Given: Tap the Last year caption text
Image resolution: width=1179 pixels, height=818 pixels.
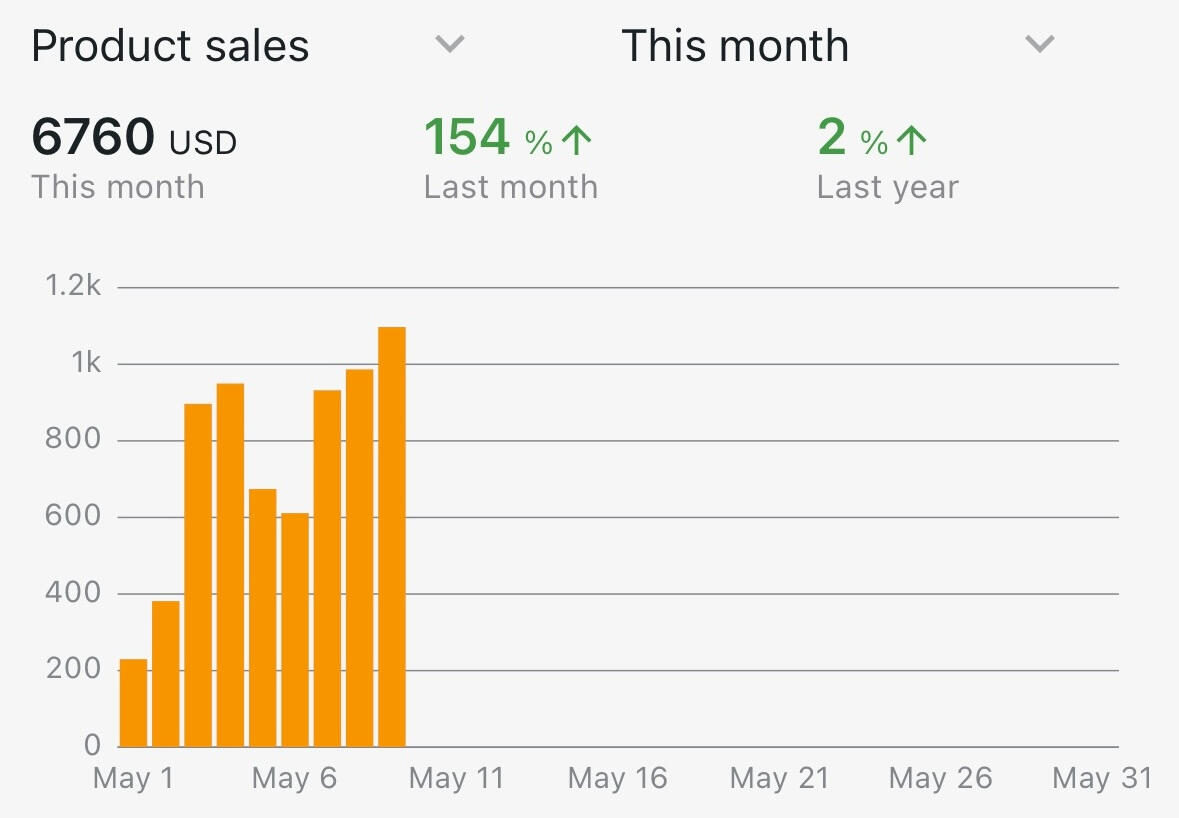Looking at the screenshot, I should [887, 188].
